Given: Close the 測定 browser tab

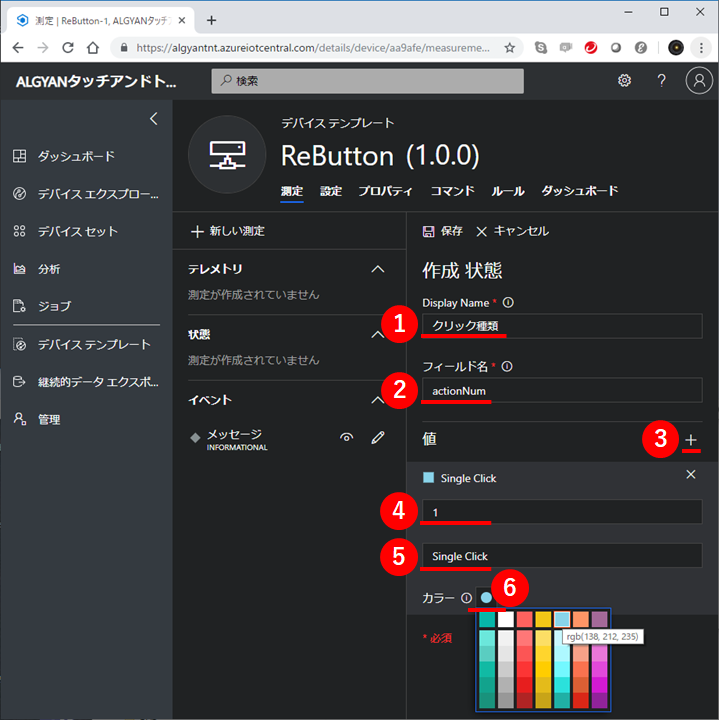Looking at the screenshot, I should pos(182,20).
